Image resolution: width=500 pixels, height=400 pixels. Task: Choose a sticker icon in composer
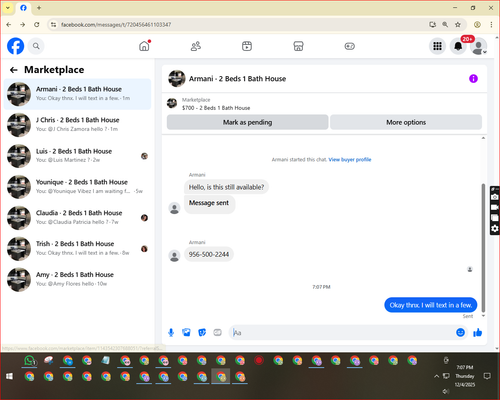202,332
